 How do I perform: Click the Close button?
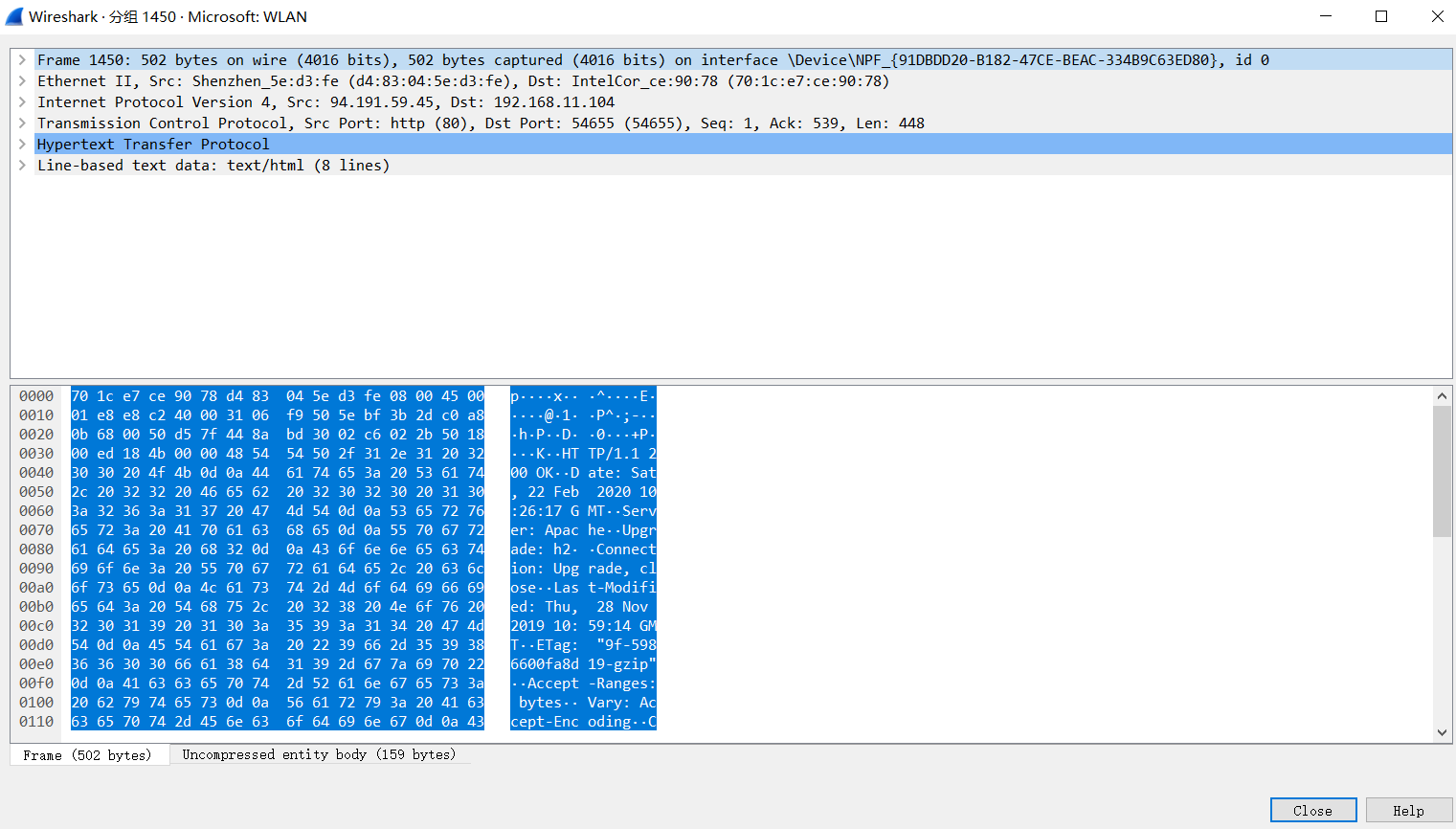1312,809
